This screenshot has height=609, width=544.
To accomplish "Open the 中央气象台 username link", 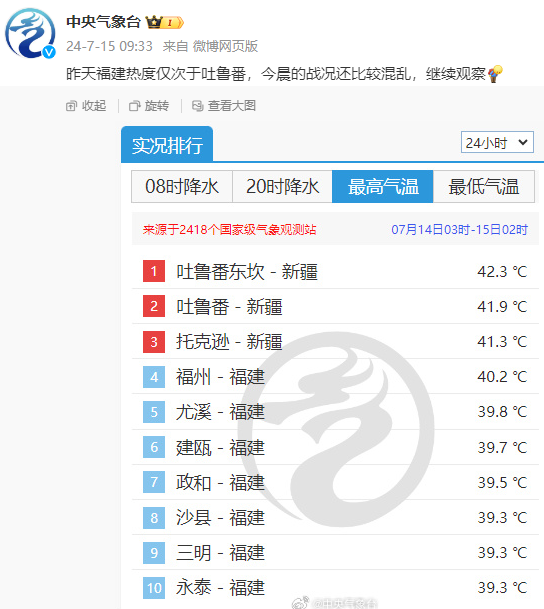I will (x=103, y=22).
